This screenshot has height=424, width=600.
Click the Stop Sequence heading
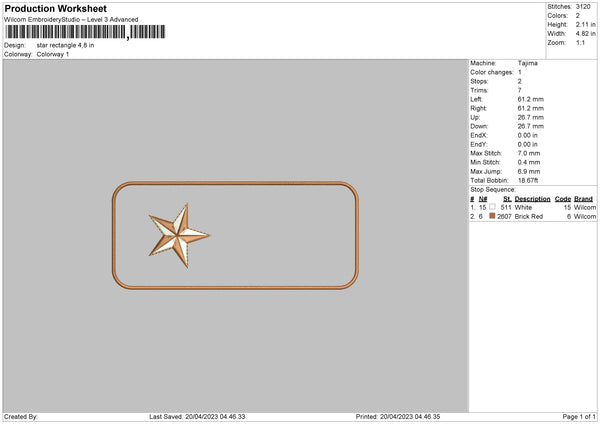click(493, 189)
